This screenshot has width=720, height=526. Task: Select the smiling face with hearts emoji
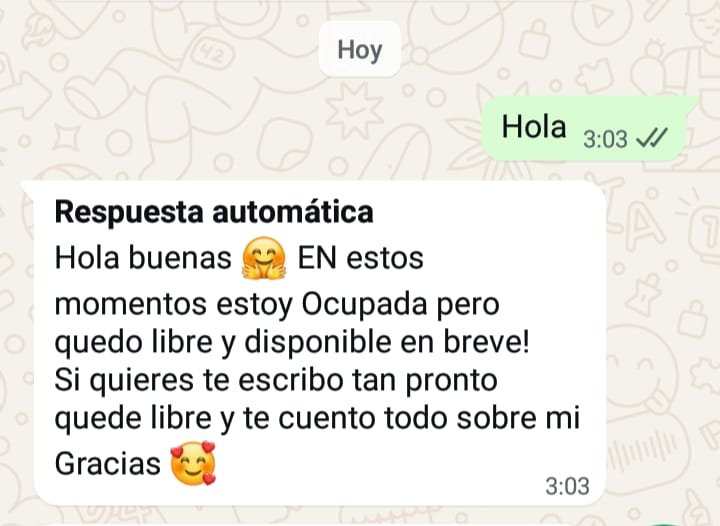[x=193, y=463]
